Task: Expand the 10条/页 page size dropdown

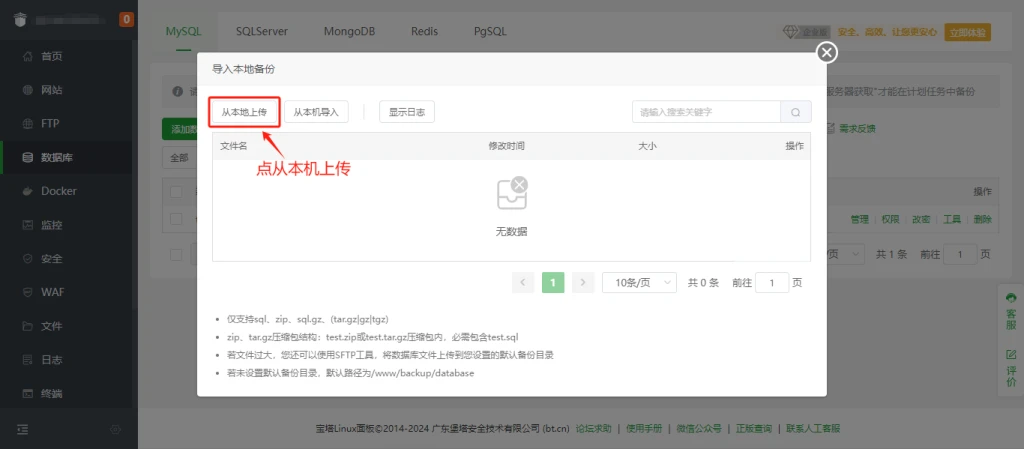Action: click(639, 283)
